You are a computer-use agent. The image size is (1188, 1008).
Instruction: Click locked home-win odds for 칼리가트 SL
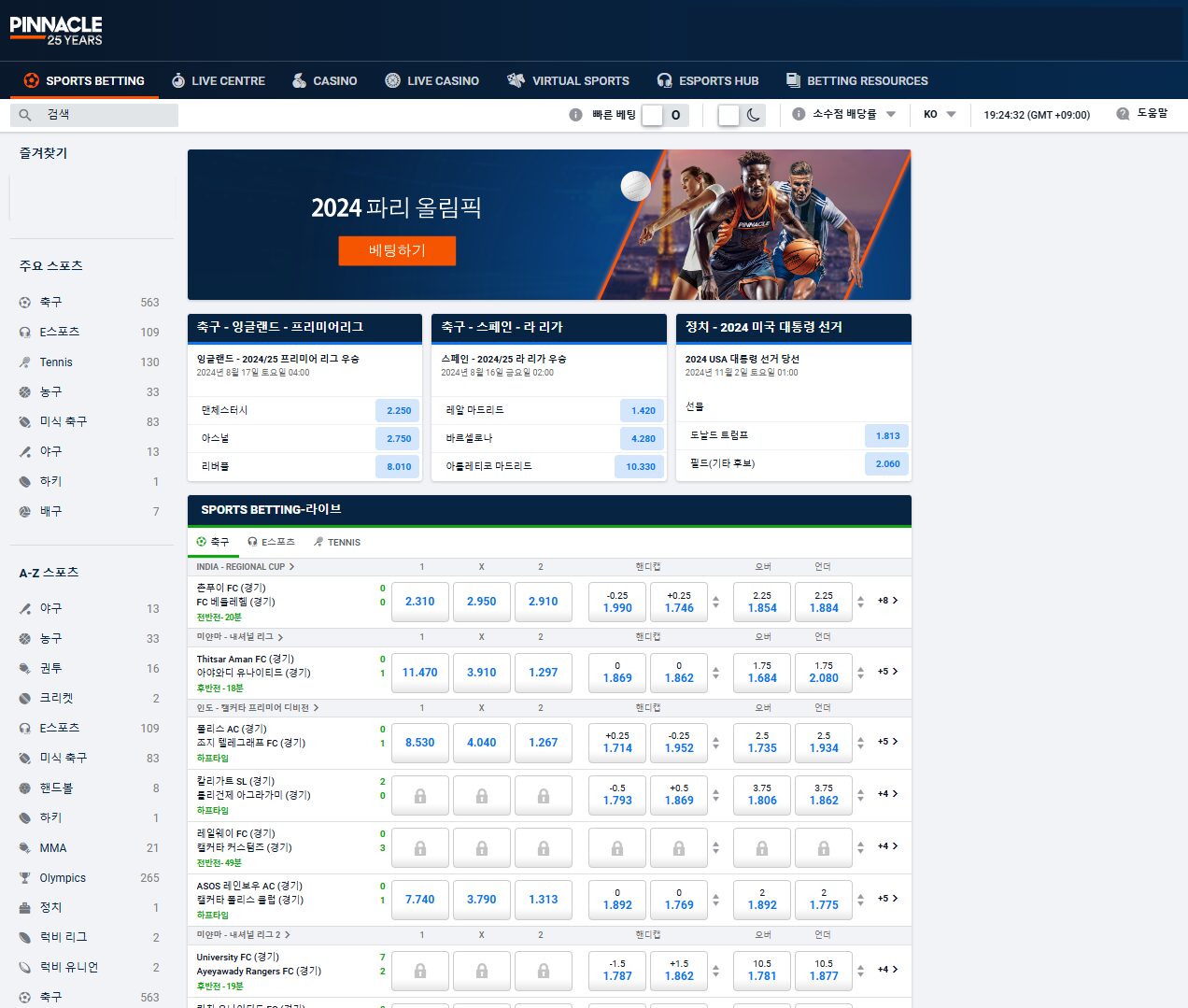420,795
